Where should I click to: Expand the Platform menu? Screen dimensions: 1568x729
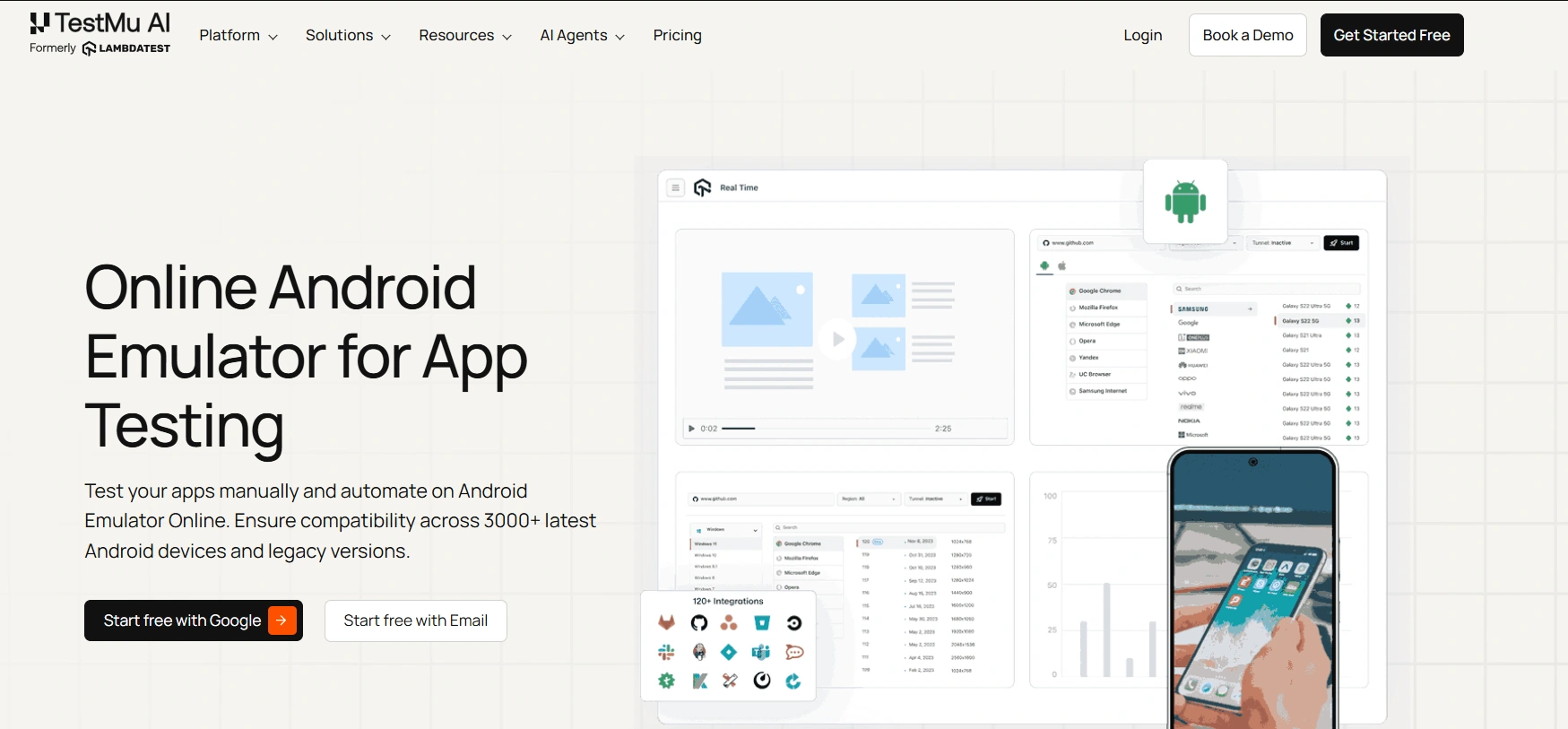pyautogui.click(x=238, y=35)
